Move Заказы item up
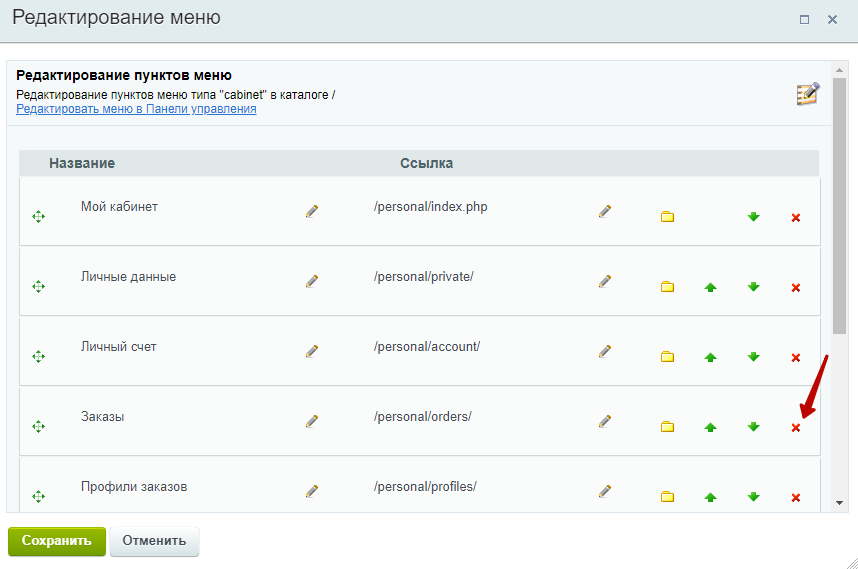 (710, 427)
